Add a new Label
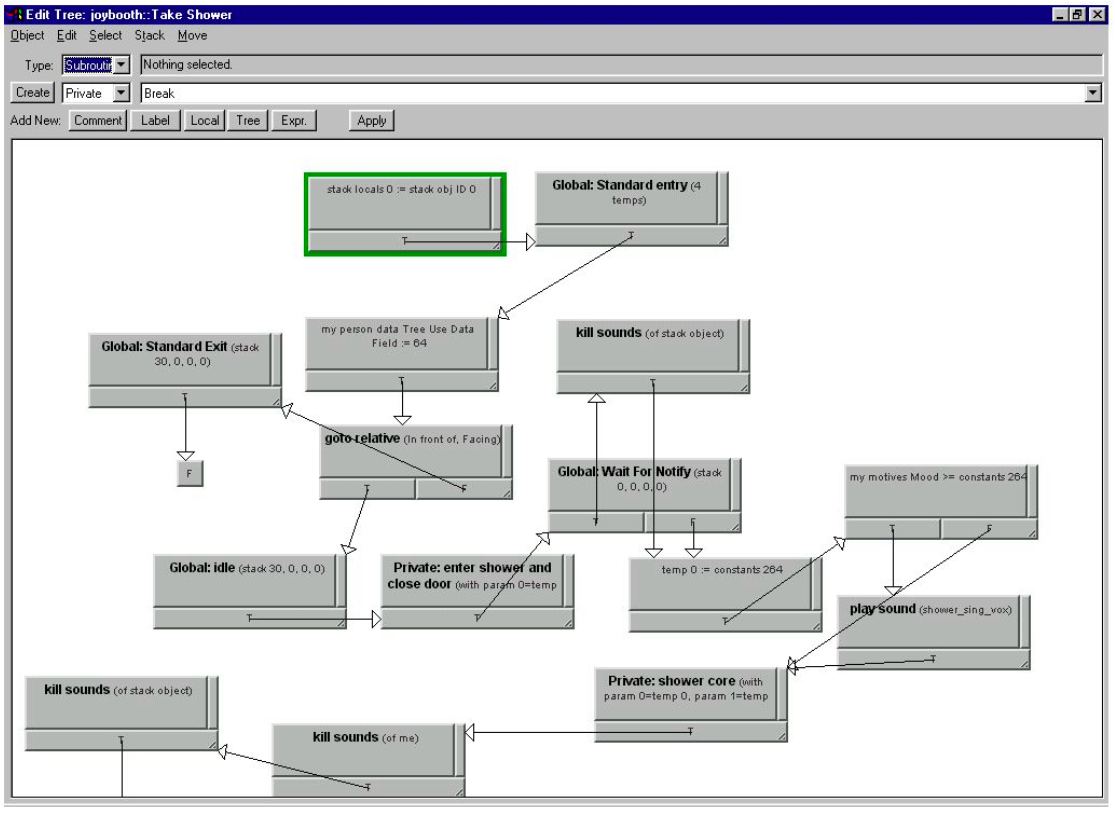Screen dimensions: 1115x813 [155, 121]
